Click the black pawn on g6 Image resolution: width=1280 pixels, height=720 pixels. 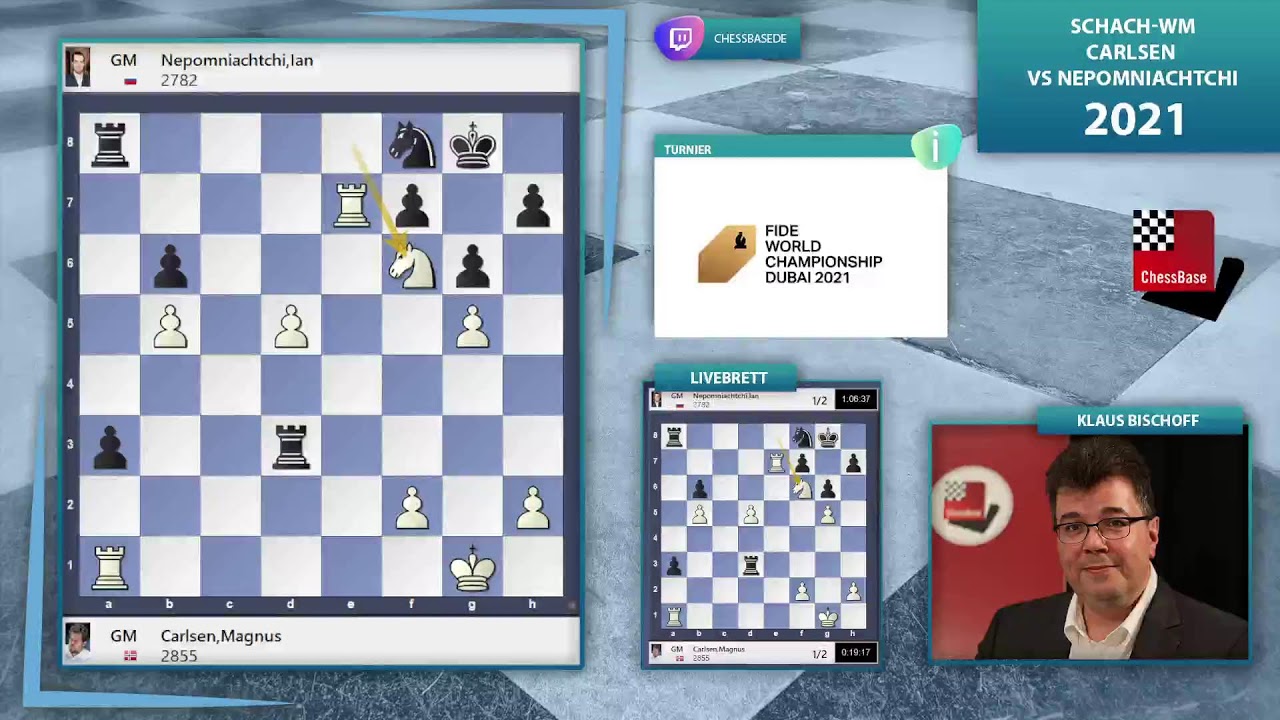coord(472,266)
